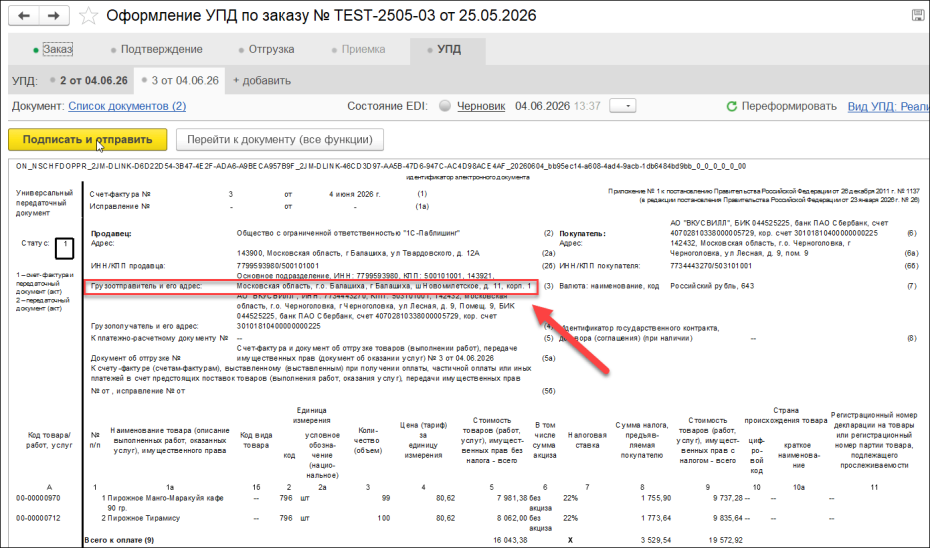Viewport: 930px width, 548px height.
Task: Click quantity cell 99
Action: point(386,498)
